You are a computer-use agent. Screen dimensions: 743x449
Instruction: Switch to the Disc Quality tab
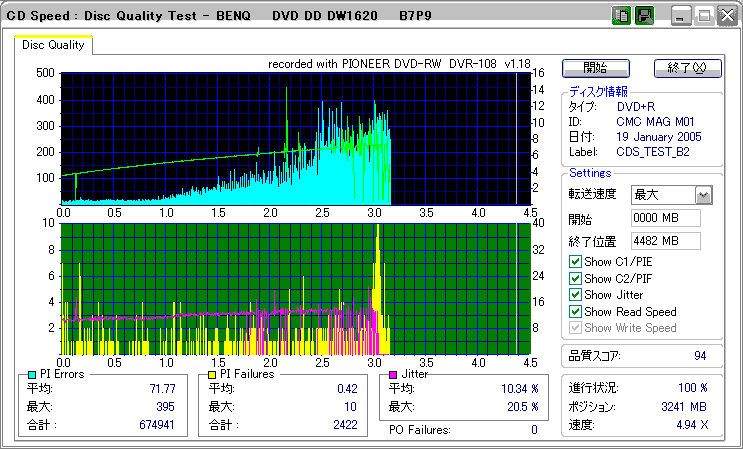53,45
